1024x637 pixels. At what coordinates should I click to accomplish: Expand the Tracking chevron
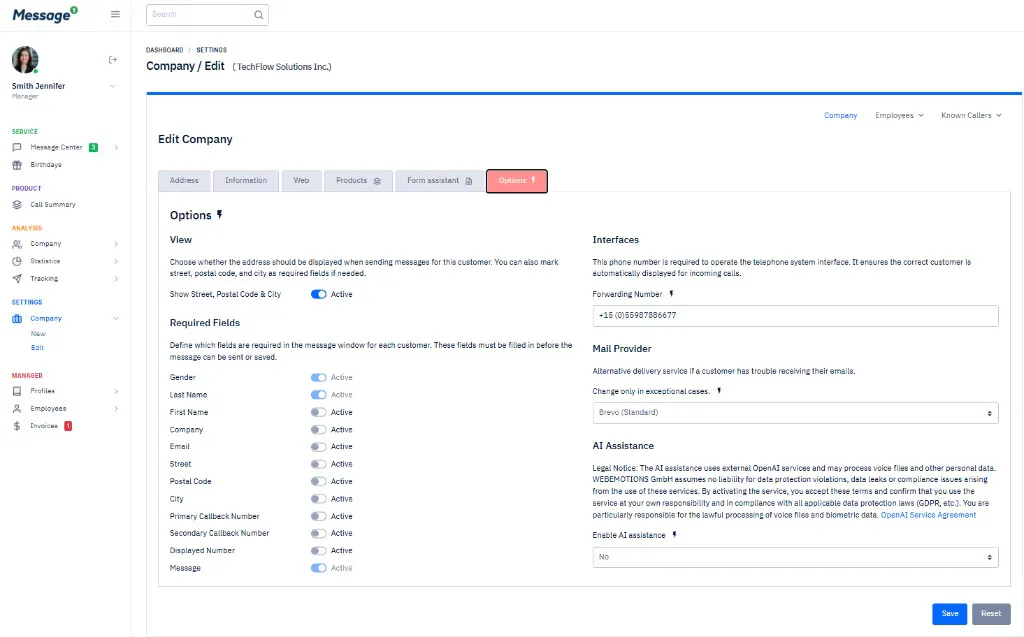coord(116,279)
